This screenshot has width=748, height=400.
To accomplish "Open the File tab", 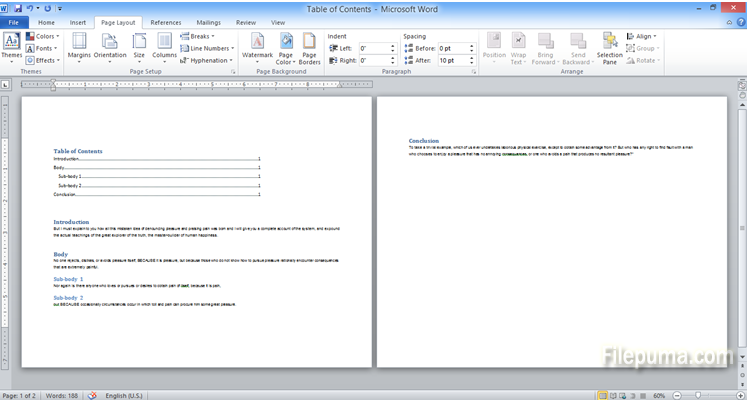I will pyautogui.click(x=15, y=21).
